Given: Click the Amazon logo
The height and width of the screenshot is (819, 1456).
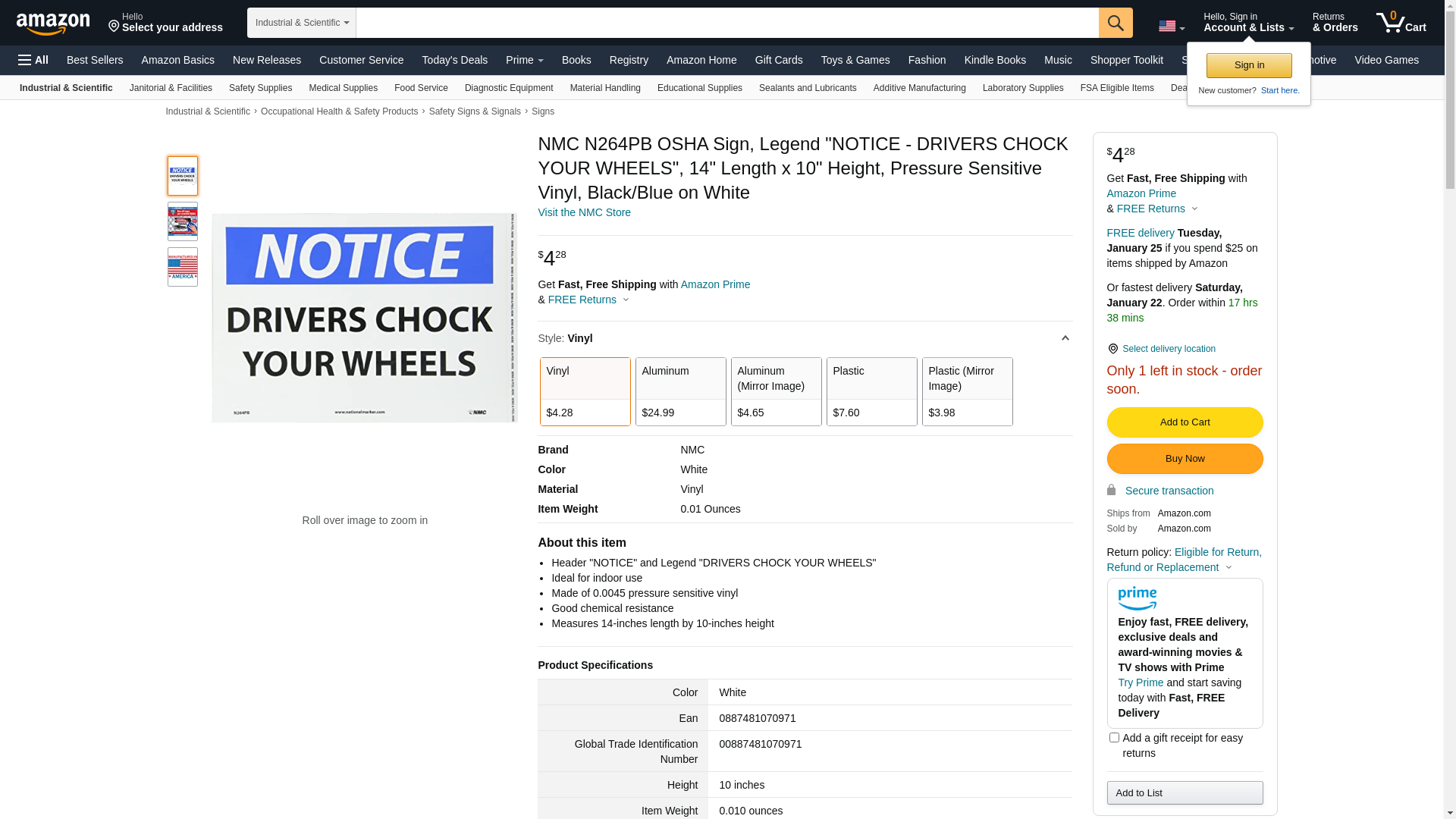Looking at the screenshot, I should [53, 24].
